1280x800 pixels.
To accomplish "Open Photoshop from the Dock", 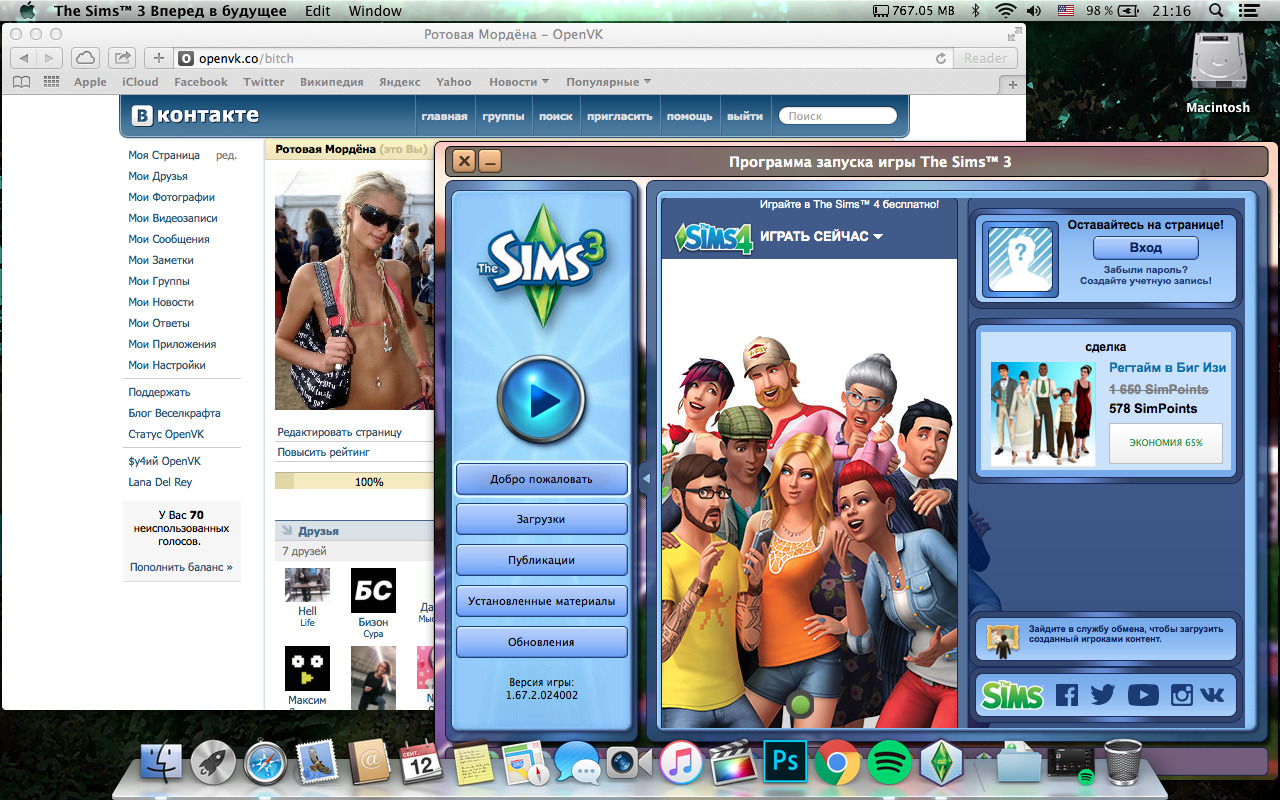I will 785,763.
